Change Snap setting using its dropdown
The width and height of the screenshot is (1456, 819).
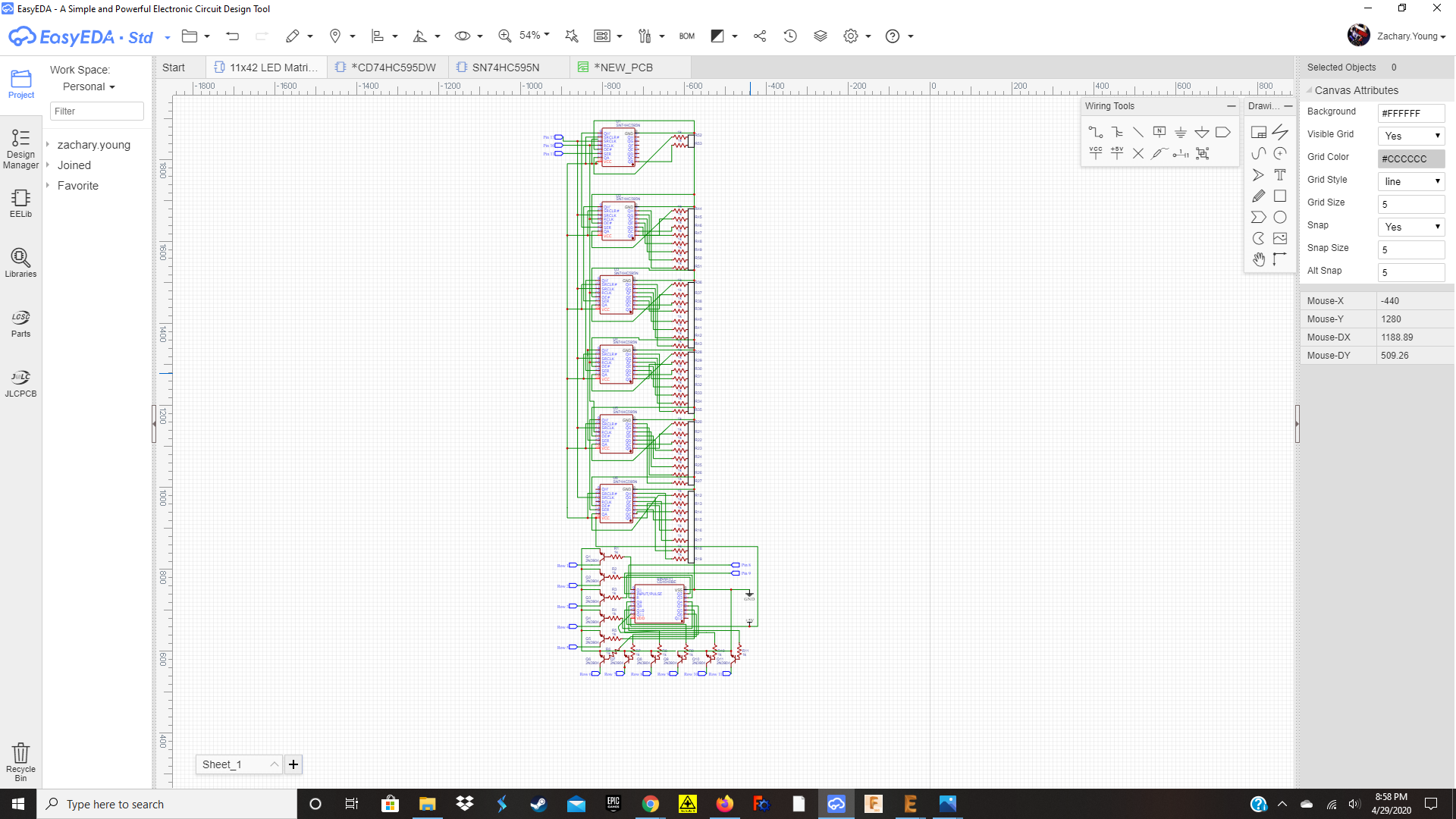(x=1438, y=227)
